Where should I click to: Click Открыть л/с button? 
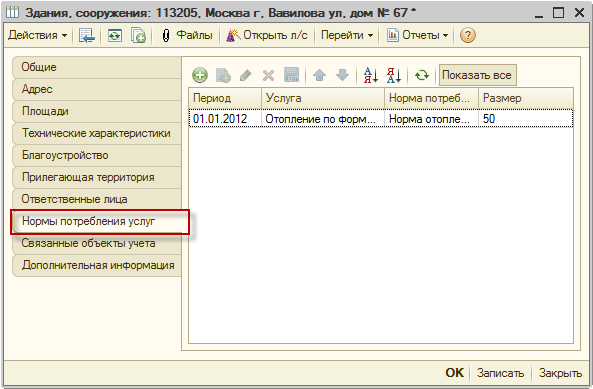(x=267, y=35)
